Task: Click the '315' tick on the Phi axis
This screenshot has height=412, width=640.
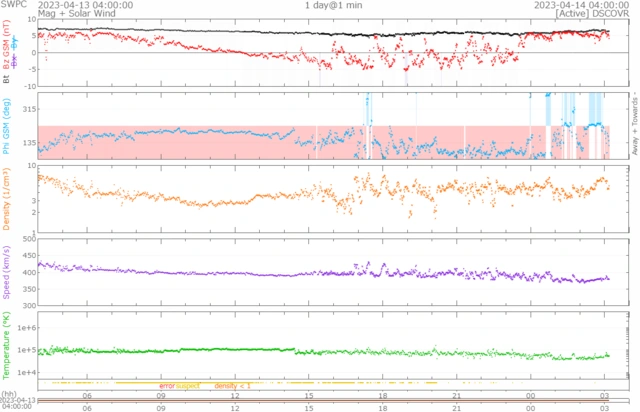Action: pyautogui.click(x=29, y=109)
